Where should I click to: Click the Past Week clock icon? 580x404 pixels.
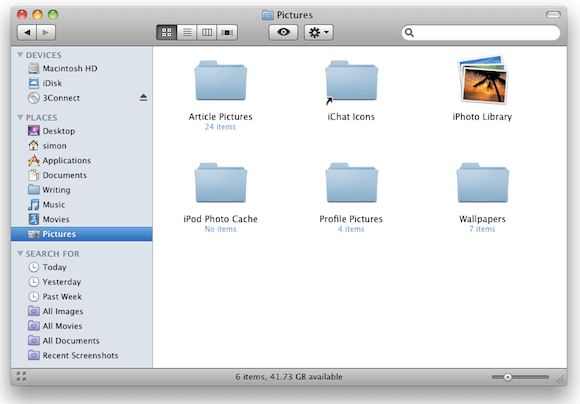34,296
